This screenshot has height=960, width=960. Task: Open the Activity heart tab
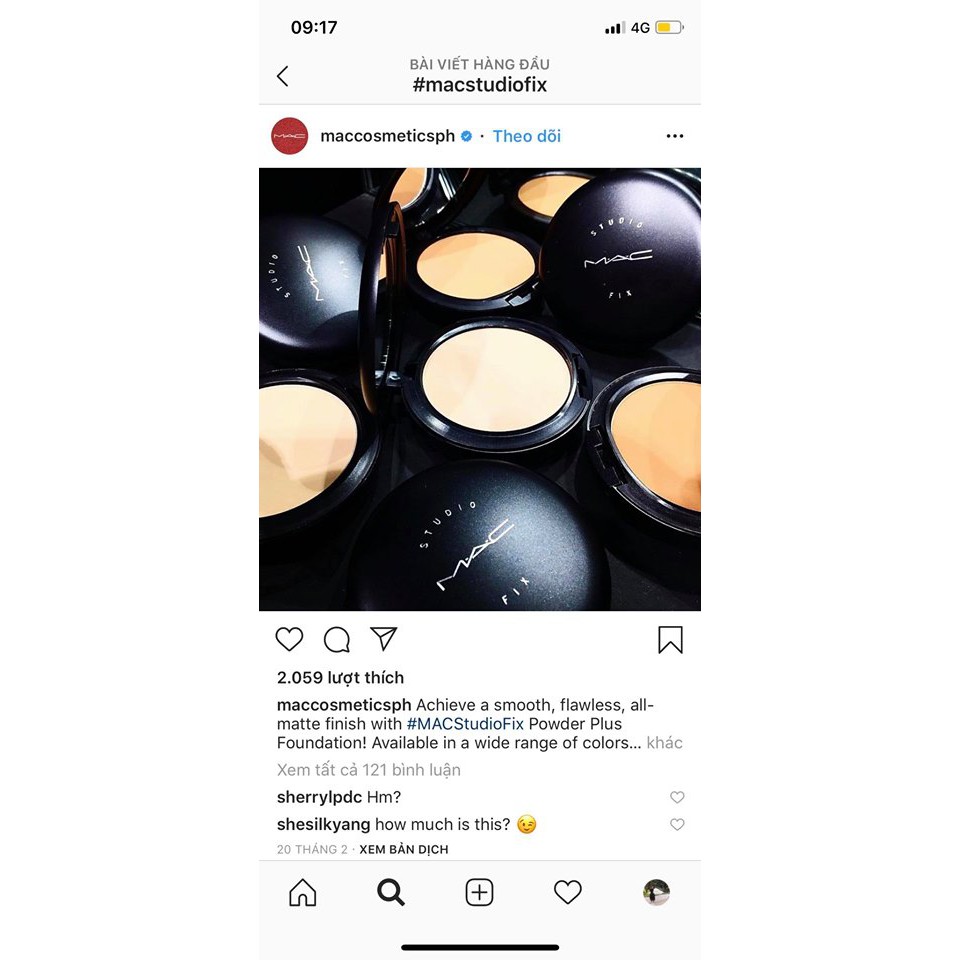click(x=568, y=892)
